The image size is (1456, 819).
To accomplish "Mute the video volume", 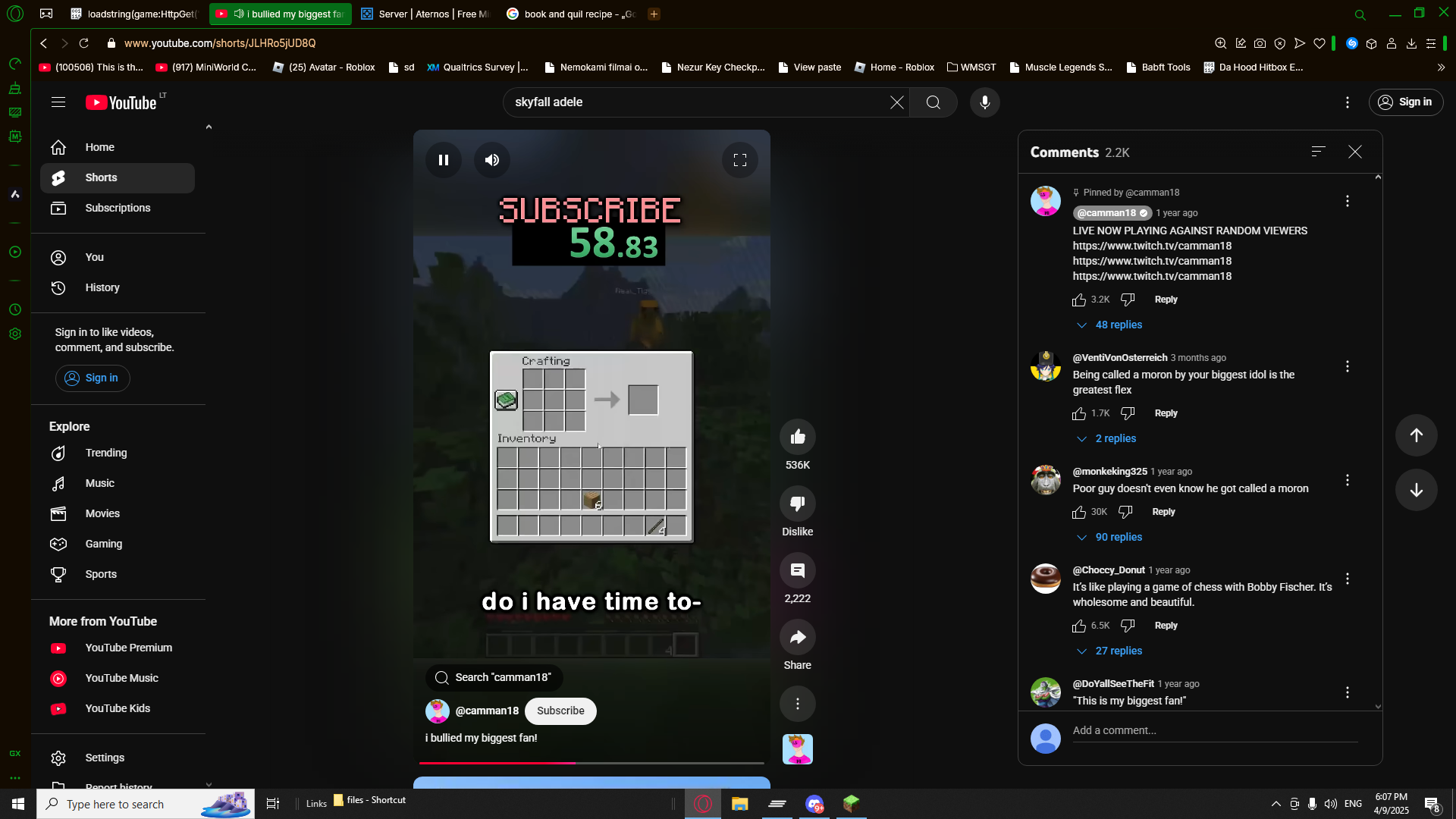I will coord(492,160).
